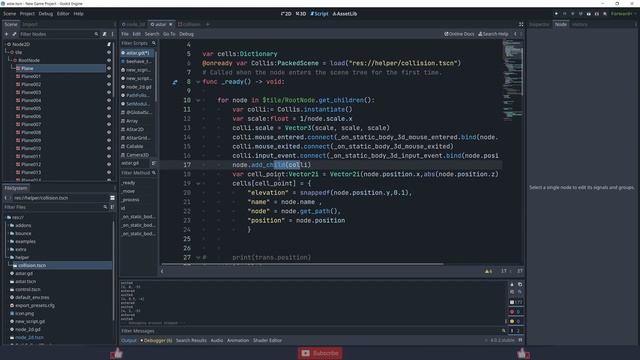Add a new node with plus icon

pyautogui.click(x=7, y=34)
